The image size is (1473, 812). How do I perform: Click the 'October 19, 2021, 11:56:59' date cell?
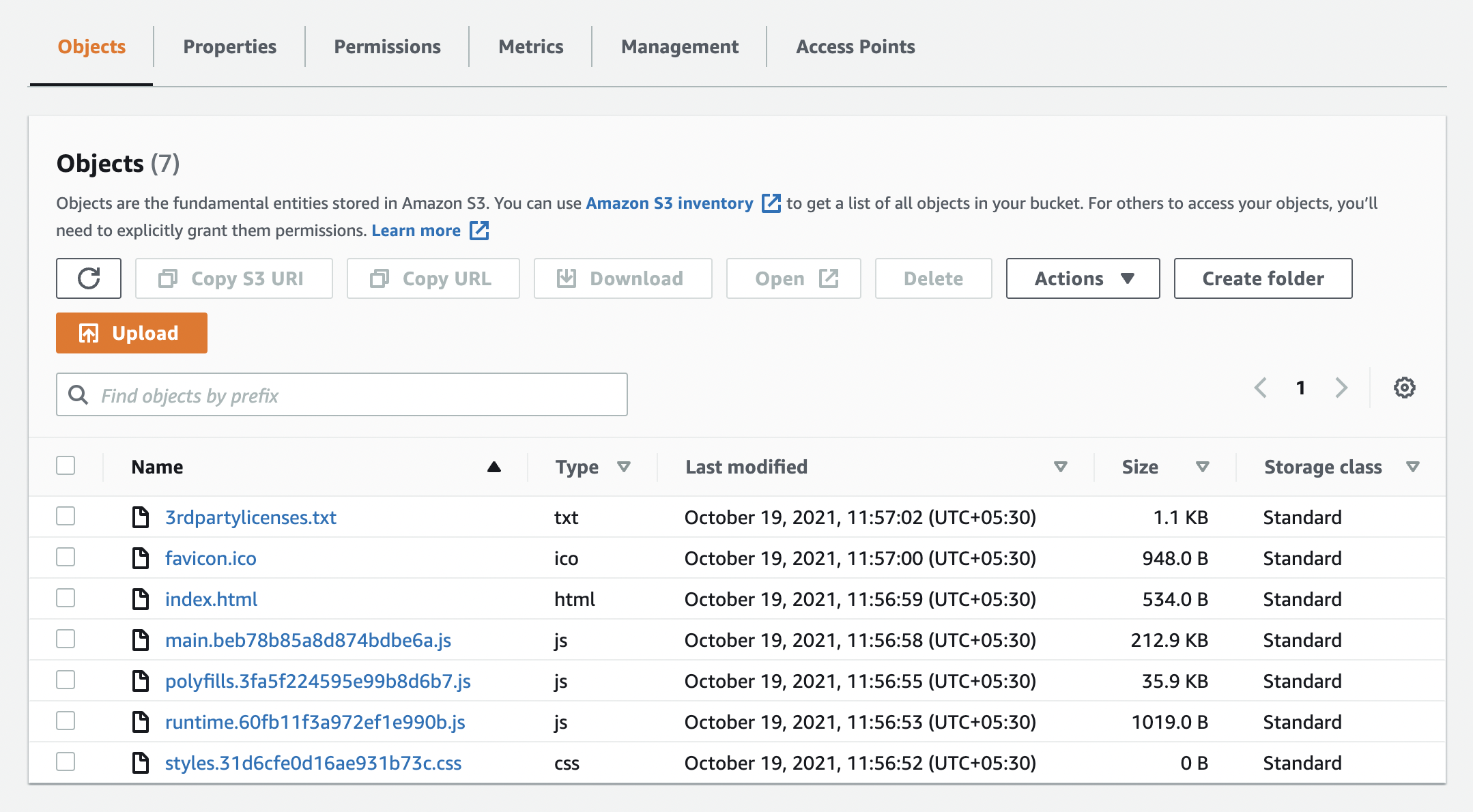tap(860, 599)
